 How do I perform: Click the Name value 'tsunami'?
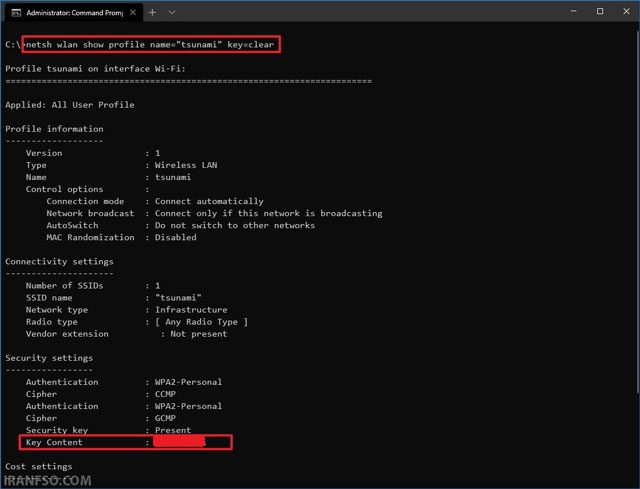point(173,177)
